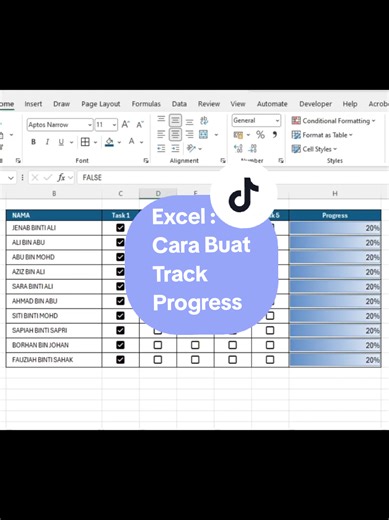Click the Borders icon
The width and height of the screenshot is (389, 520).
pos(85,142)
